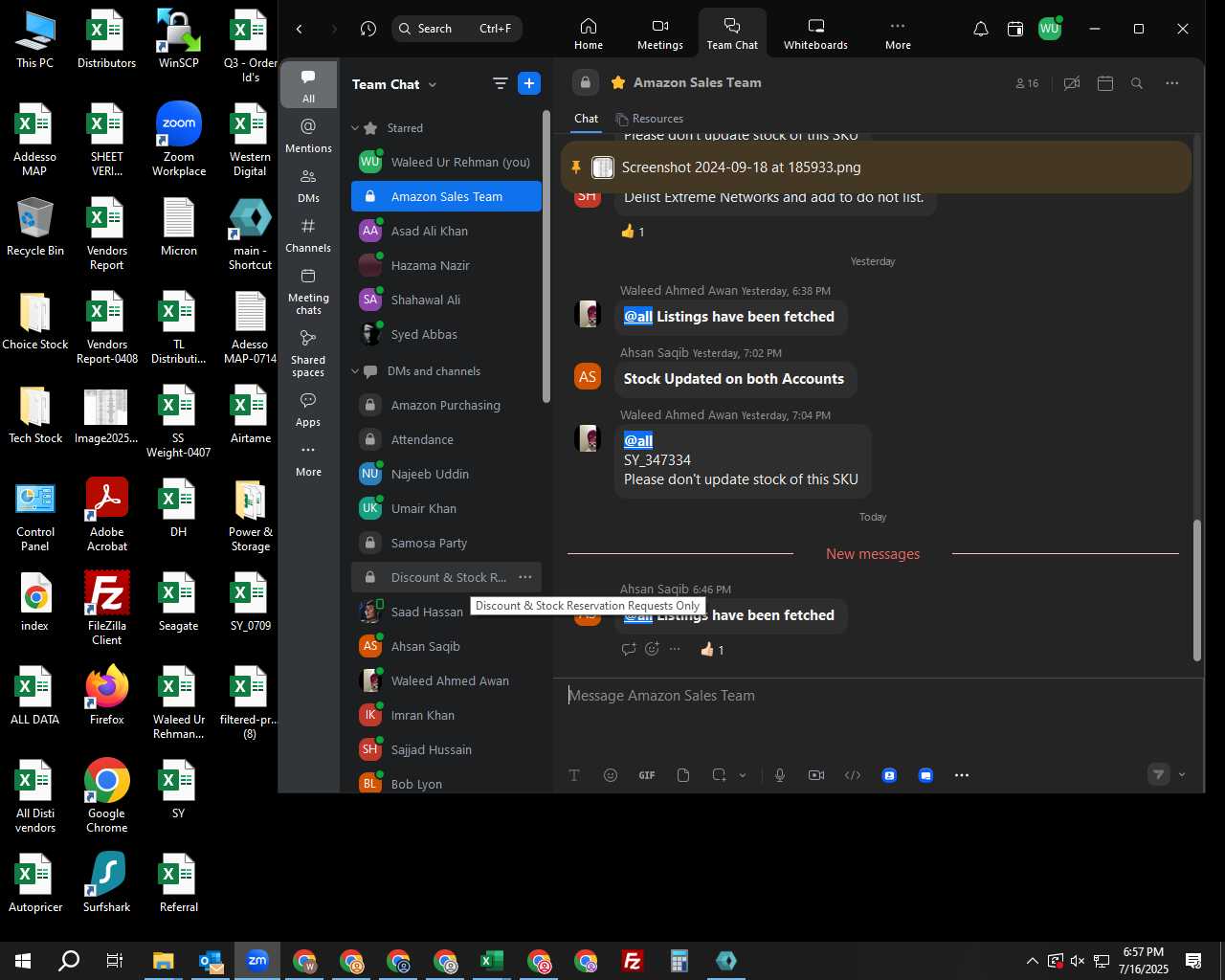Click the blue plus new chat button
Screen dimensions: 1225x980
(529, 83)
